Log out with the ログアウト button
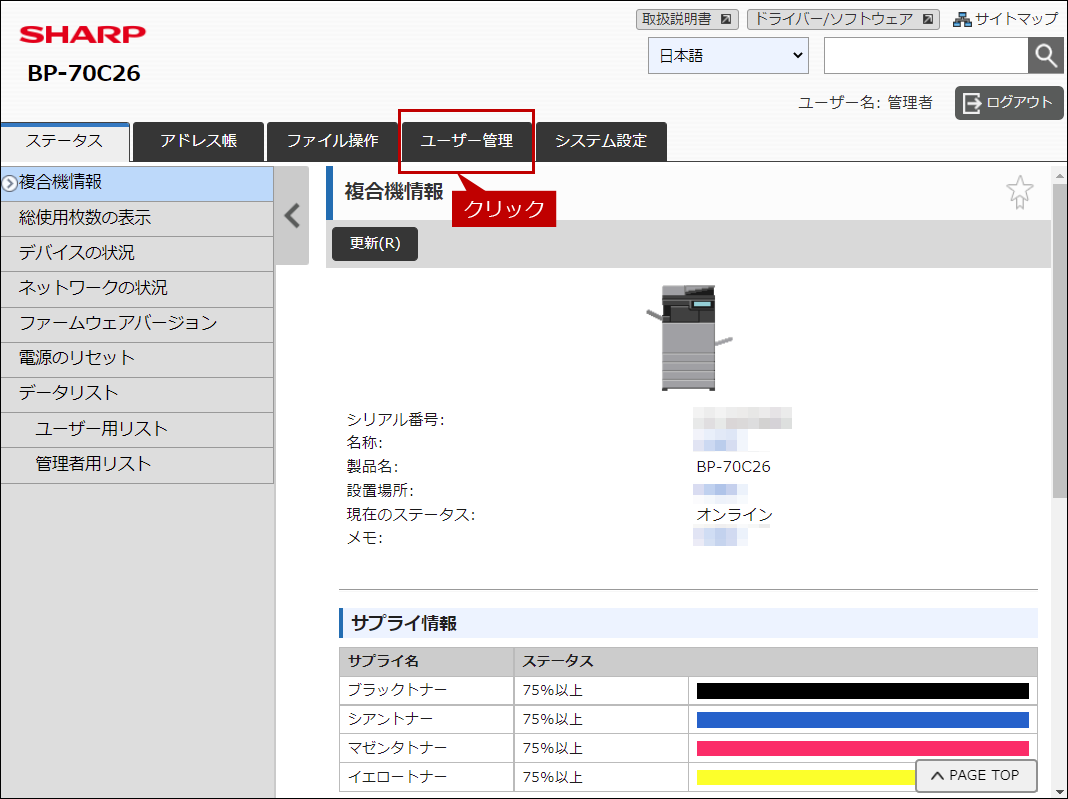The width and height of the screenshot is (1068, 799). (x=1009, y=103)
